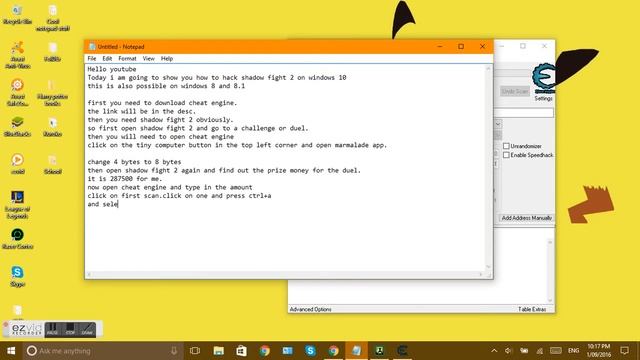Select the Skype desktop shortcut
This screenshot has width=640, height=360.
[17, 276]
